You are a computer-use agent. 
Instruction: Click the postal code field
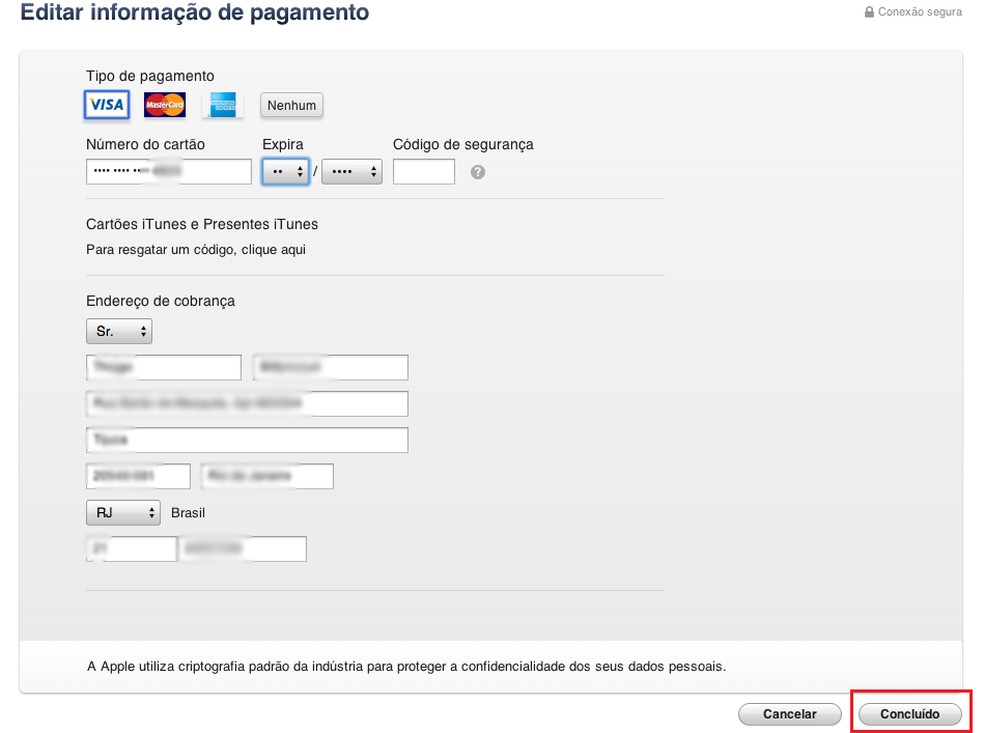[138, 475]
